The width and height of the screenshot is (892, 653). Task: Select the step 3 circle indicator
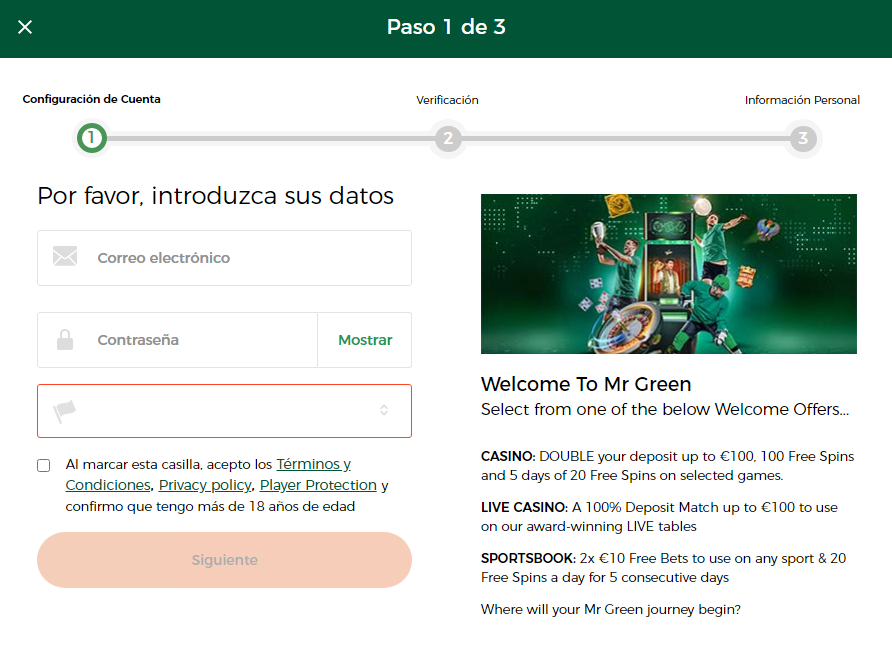[802, 138]
